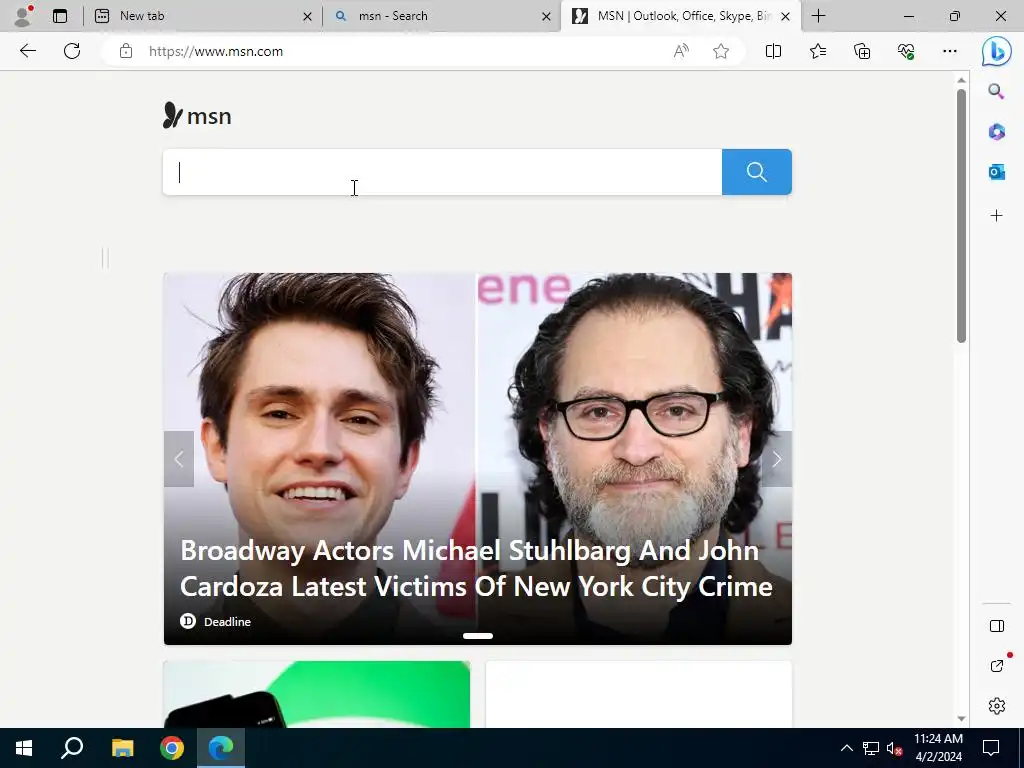Image resolution: width=1024 pixels, height=768 pixels.
Task: Show previous carousel story
Action: coord(179,458)
